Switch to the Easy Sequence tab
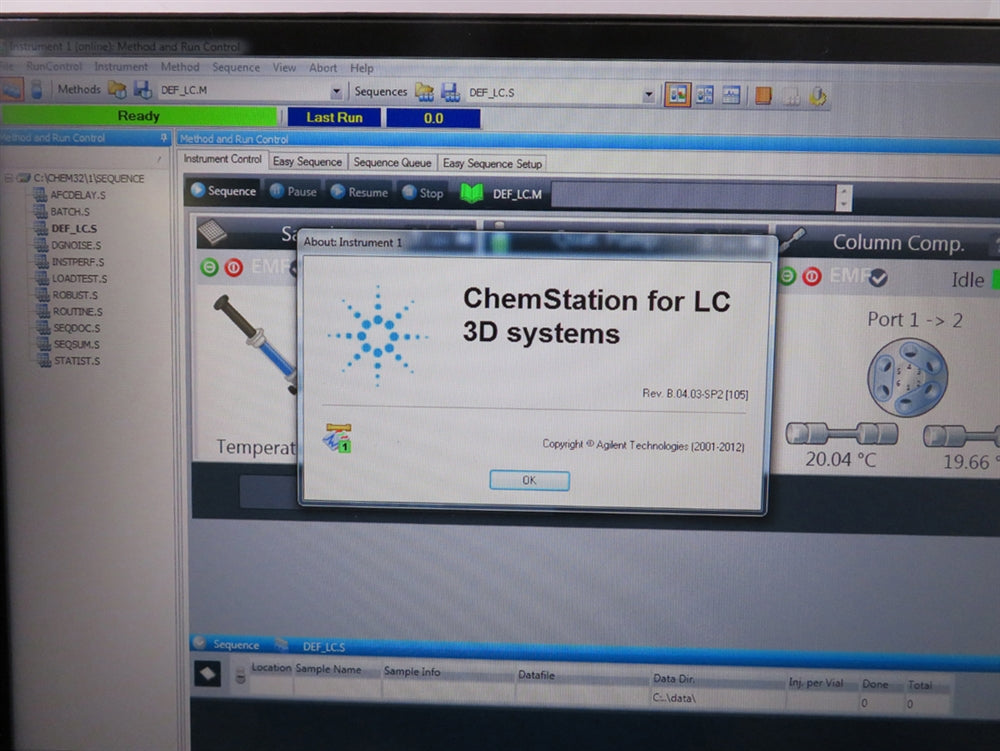This screenshot has height=751, width=1000. pyautogui.click(x=307, y=162)
